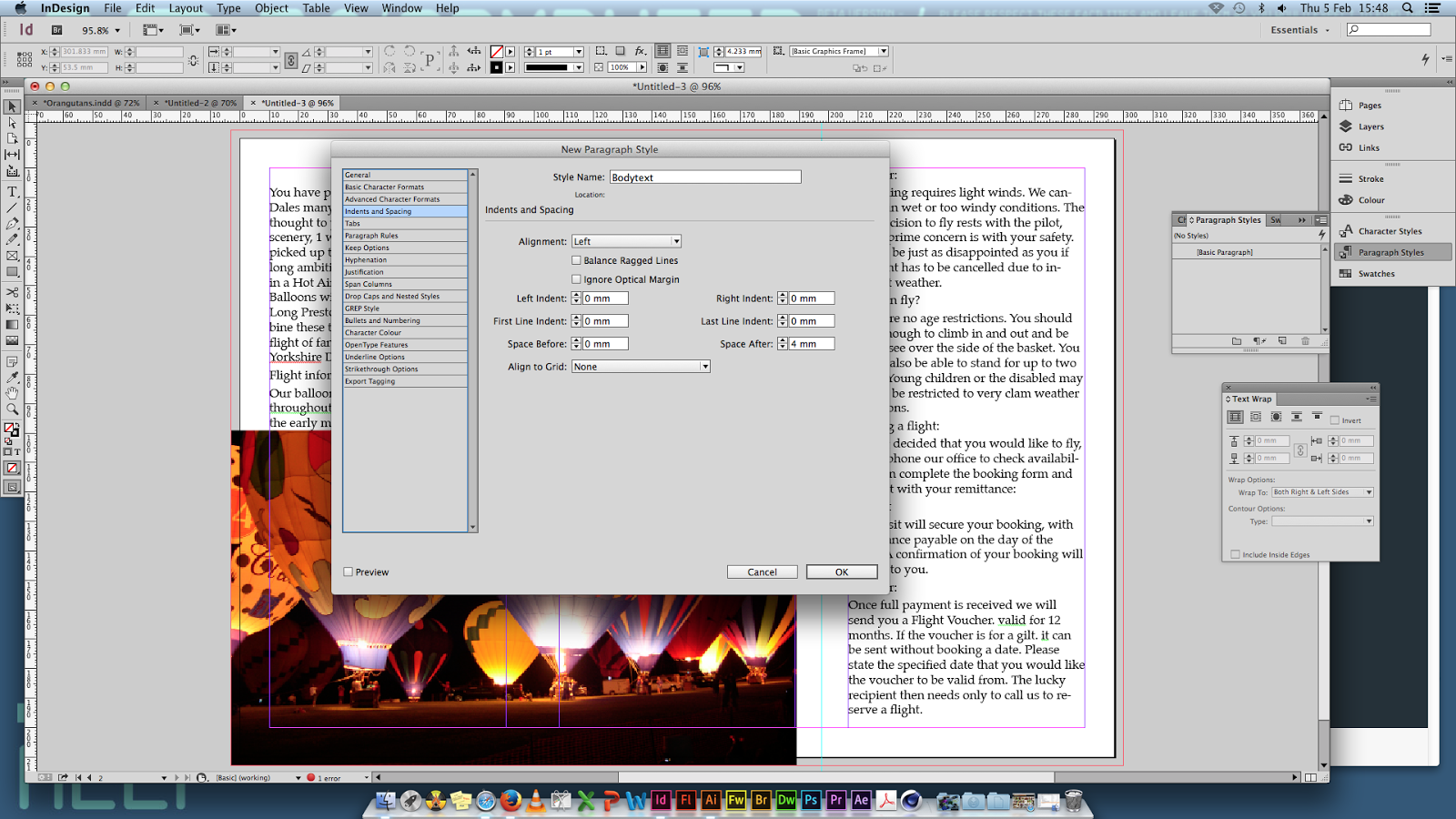Screen dimensions: 1456x819
Task: Select the Direct Selection tool
Action: tap(12, 123)
